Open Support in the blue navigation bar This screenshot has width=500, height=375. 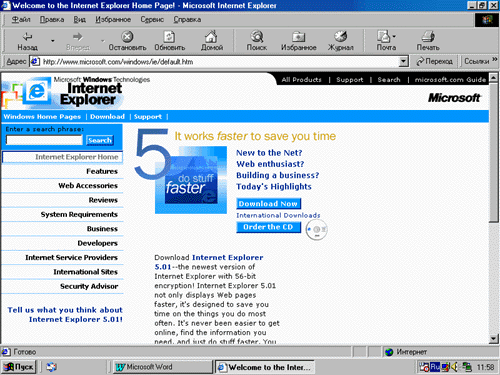(148, 116)
